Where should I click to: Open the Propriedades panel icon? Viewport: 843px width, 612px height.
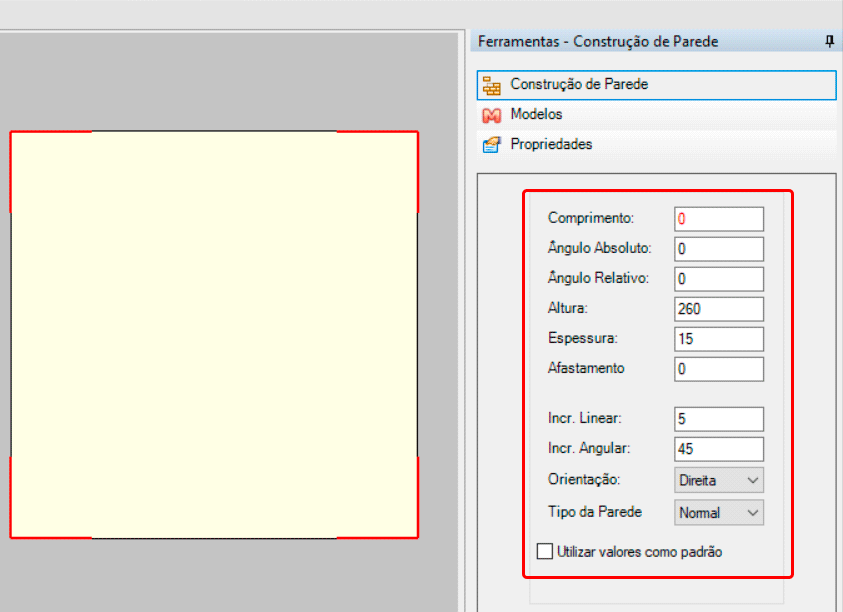[490, 145]
